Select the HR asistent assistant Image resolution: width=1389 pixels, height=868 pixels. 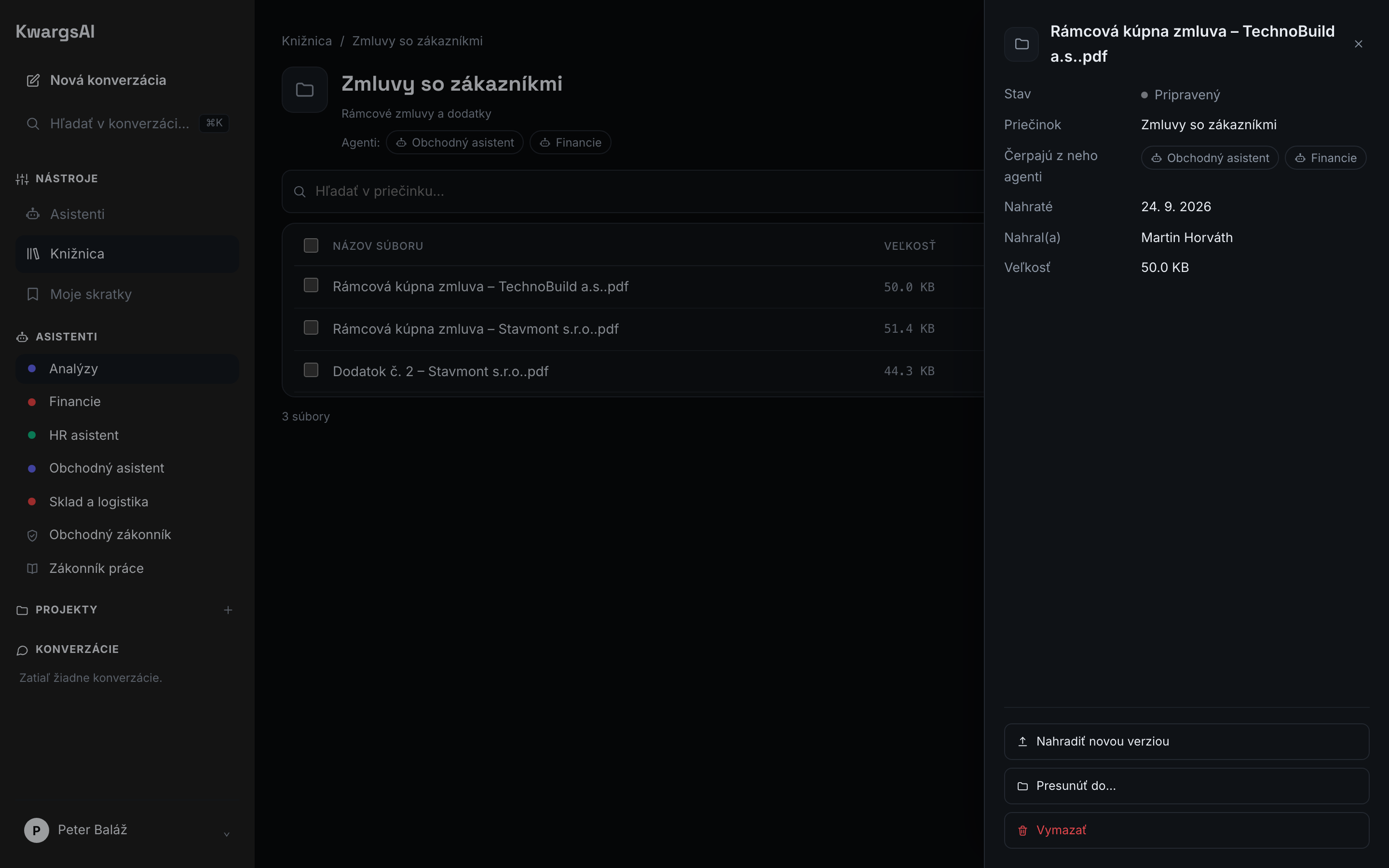coord(127,435)
